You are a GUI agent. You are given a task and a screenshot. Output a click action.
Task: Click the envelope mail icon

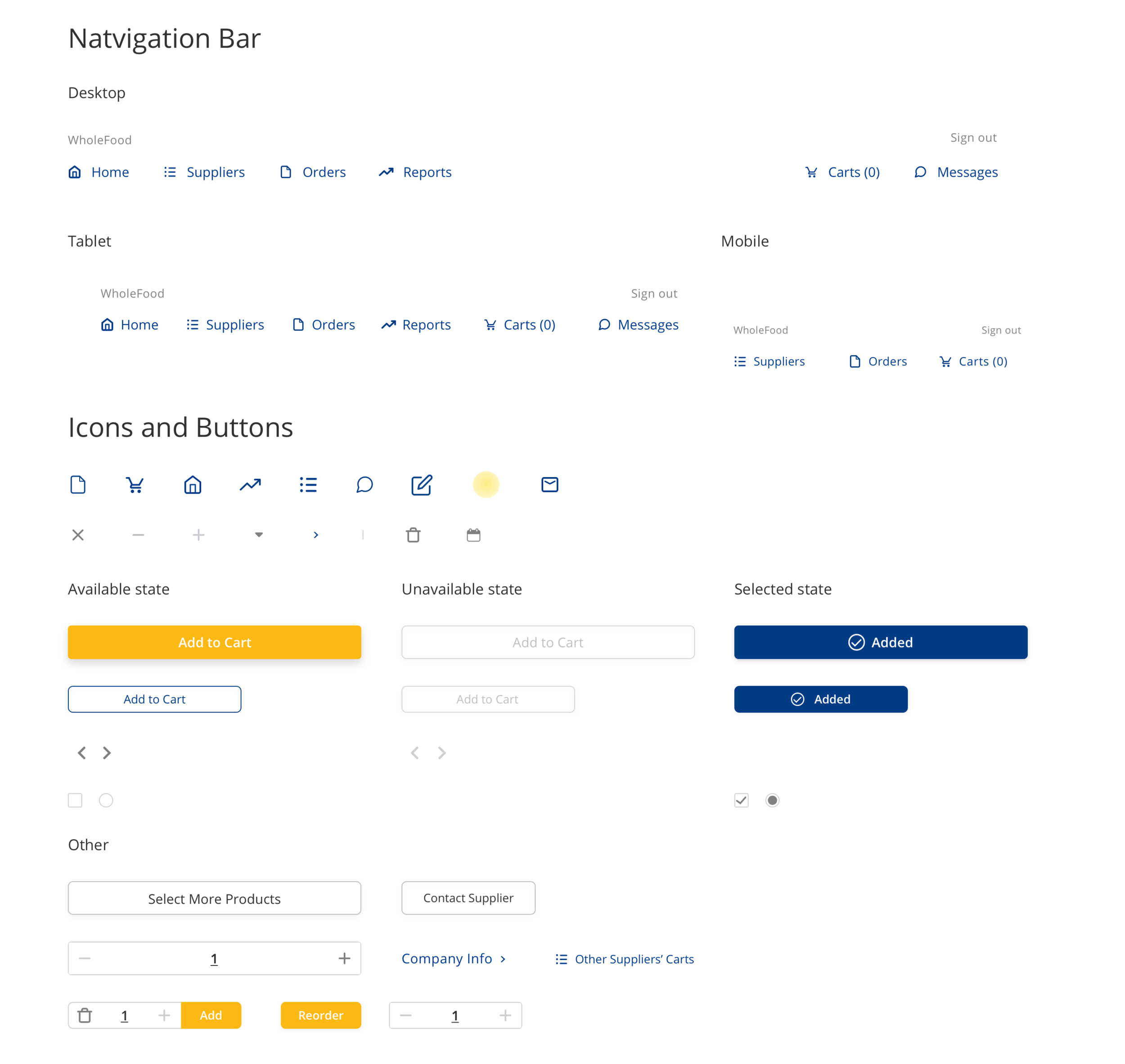pos(549,484)
